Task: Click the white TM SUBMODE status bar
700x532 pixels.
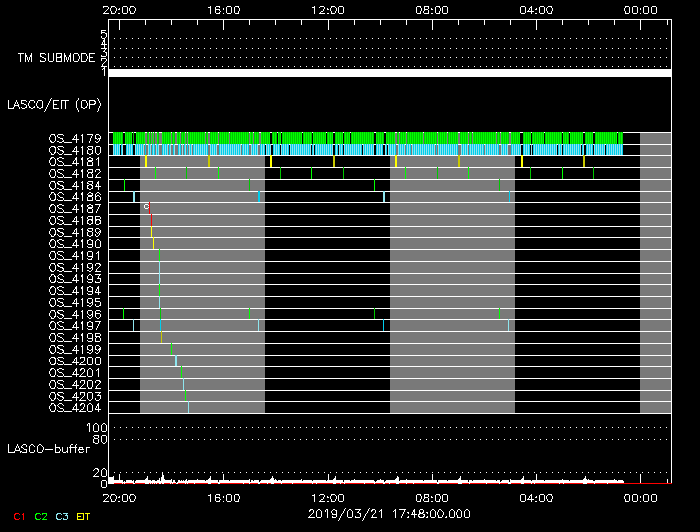Action: coord(389,73)
